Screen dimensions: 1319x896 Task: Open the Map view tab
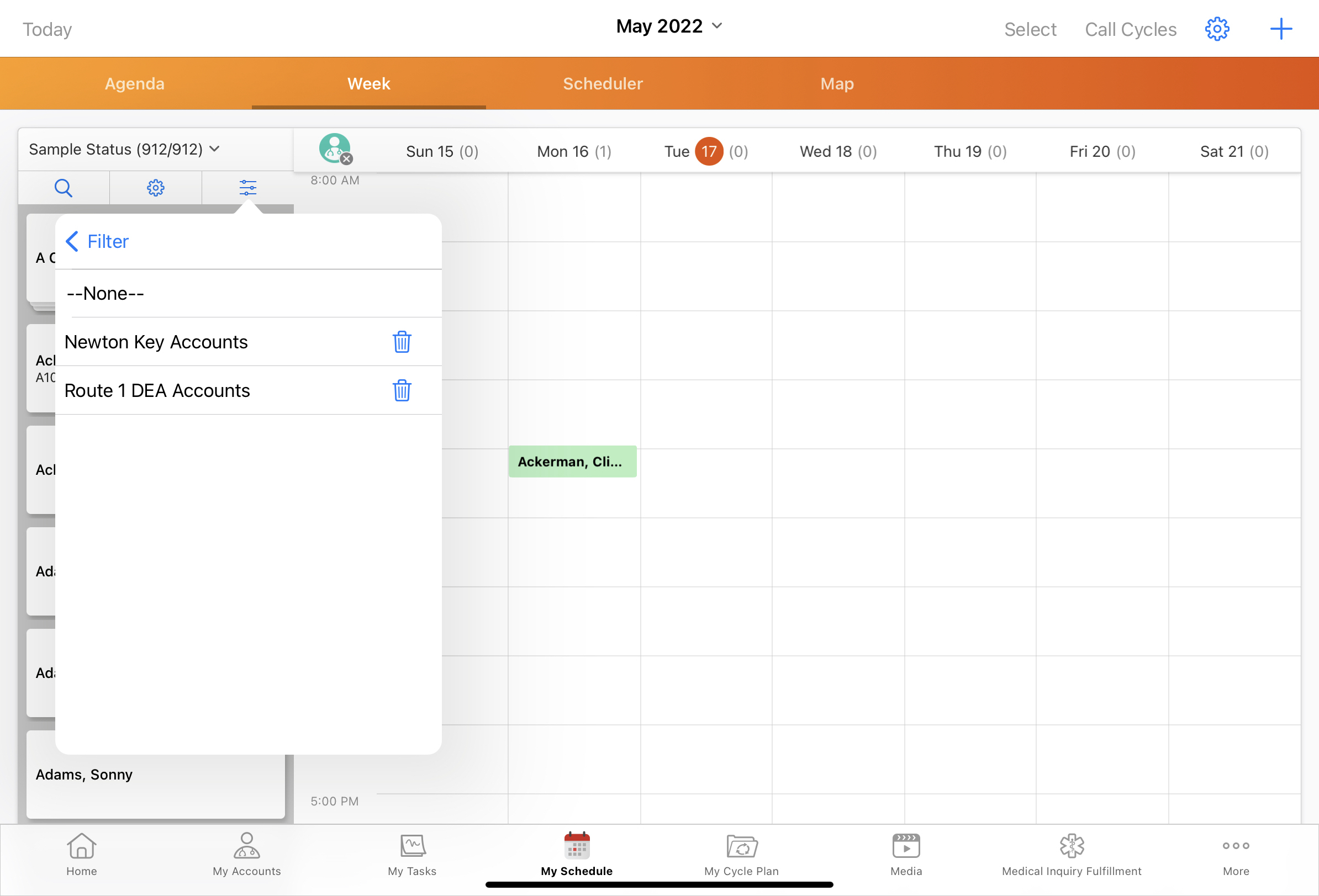pos(837,84)
